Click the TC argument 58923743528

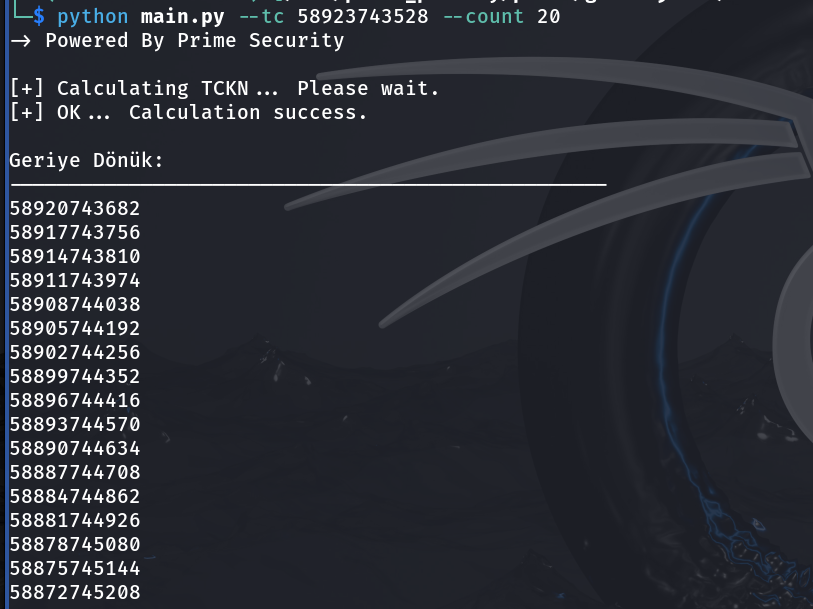tap(363, 17)
